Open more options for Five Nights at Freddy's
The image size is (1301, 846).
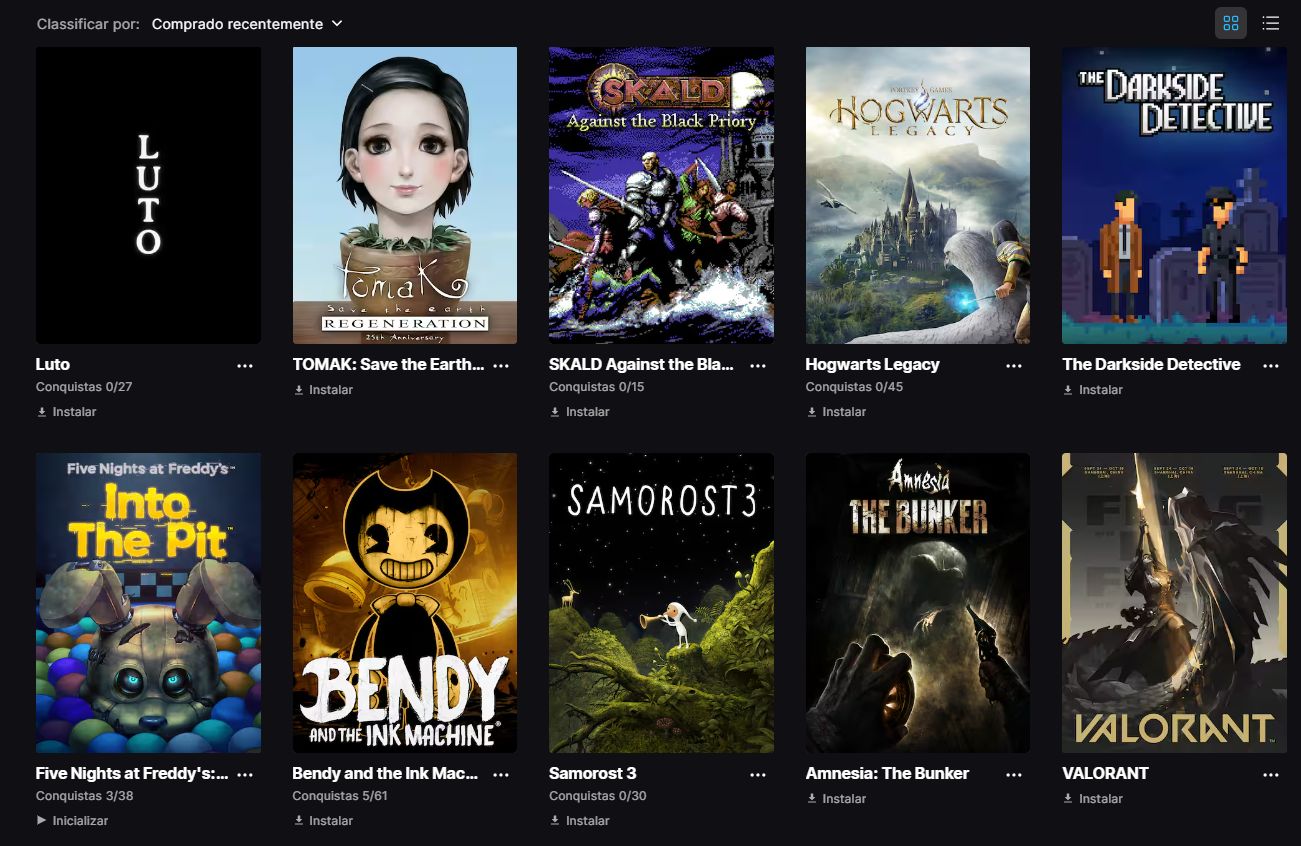245,775
